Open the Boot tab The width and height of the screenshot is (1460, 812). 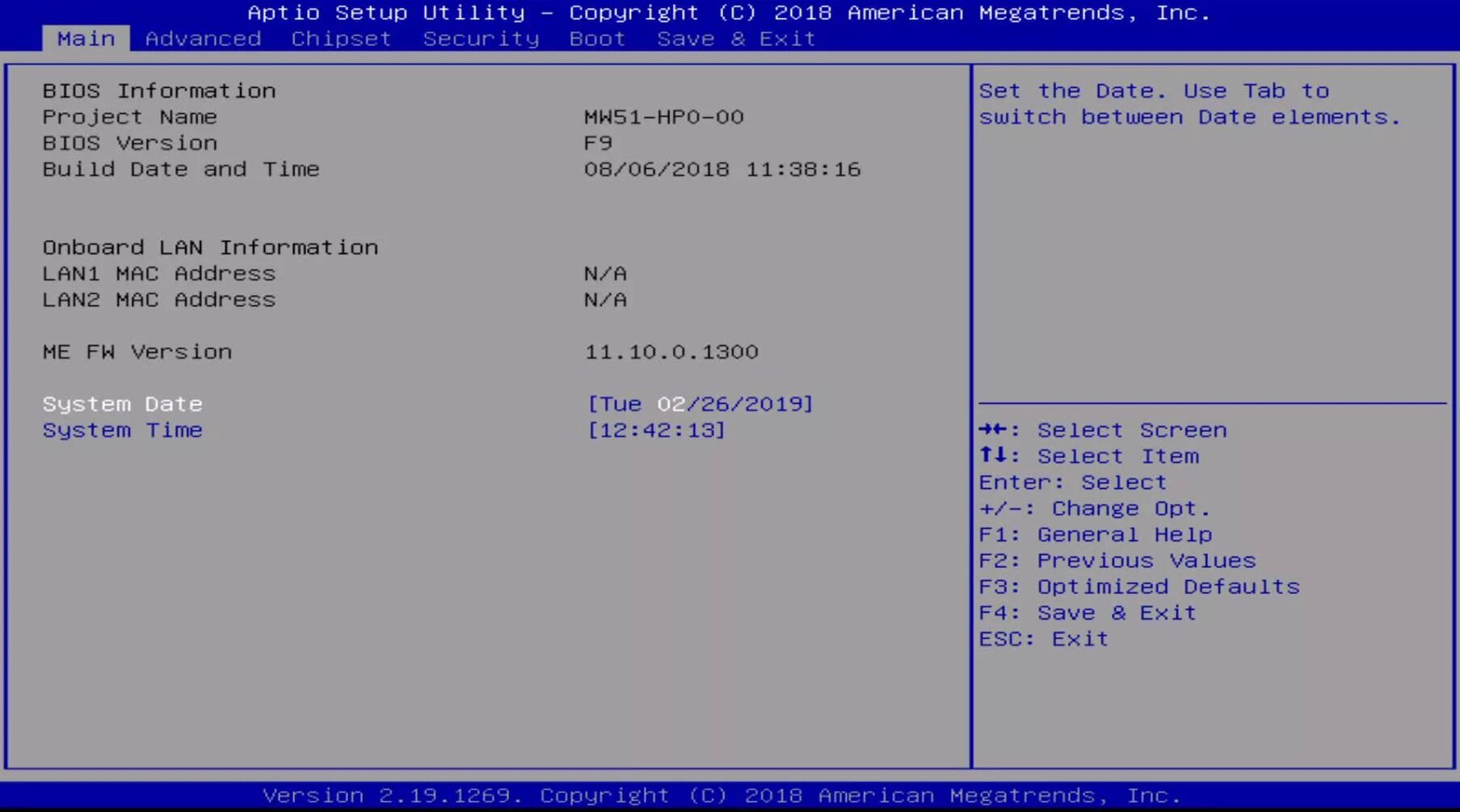[x=597, y=39]
